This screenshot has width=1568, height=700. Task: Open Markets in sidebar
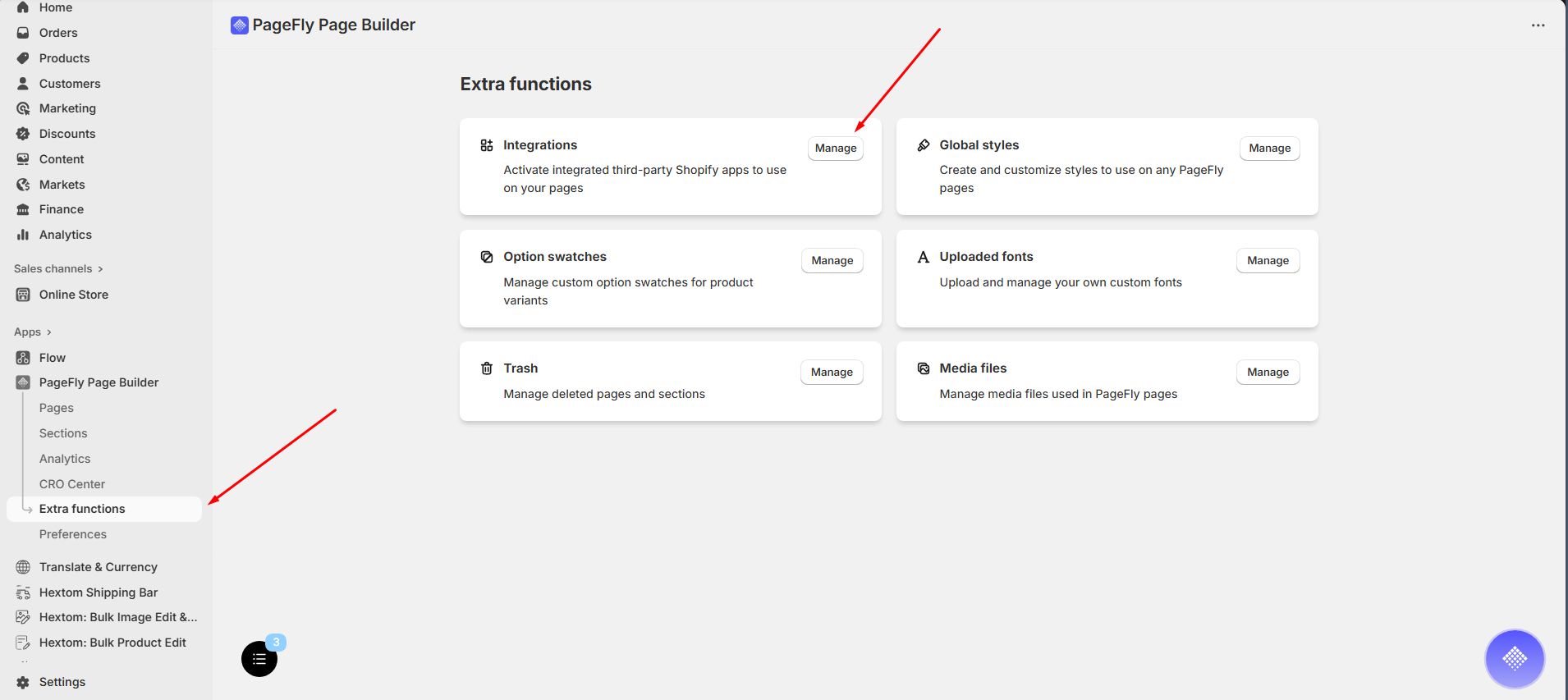(x=62, y=185)
